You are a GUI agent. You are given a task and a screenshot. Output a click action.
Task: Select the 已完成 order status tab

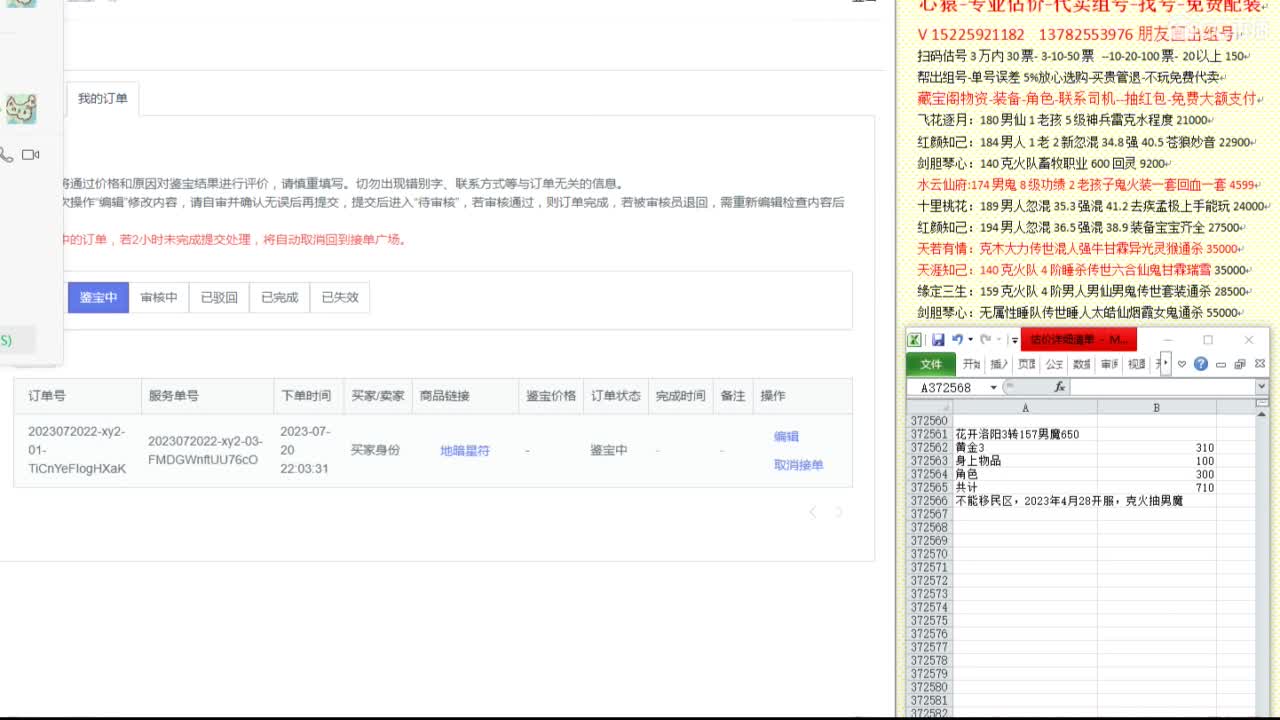coord(279,297)
